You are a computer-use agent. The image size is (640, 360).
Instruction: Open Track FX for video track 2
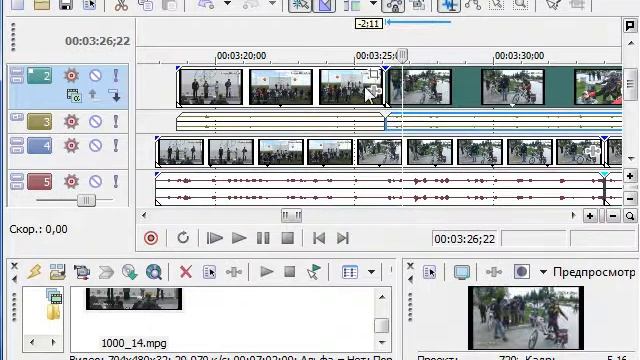pos(71,76)
